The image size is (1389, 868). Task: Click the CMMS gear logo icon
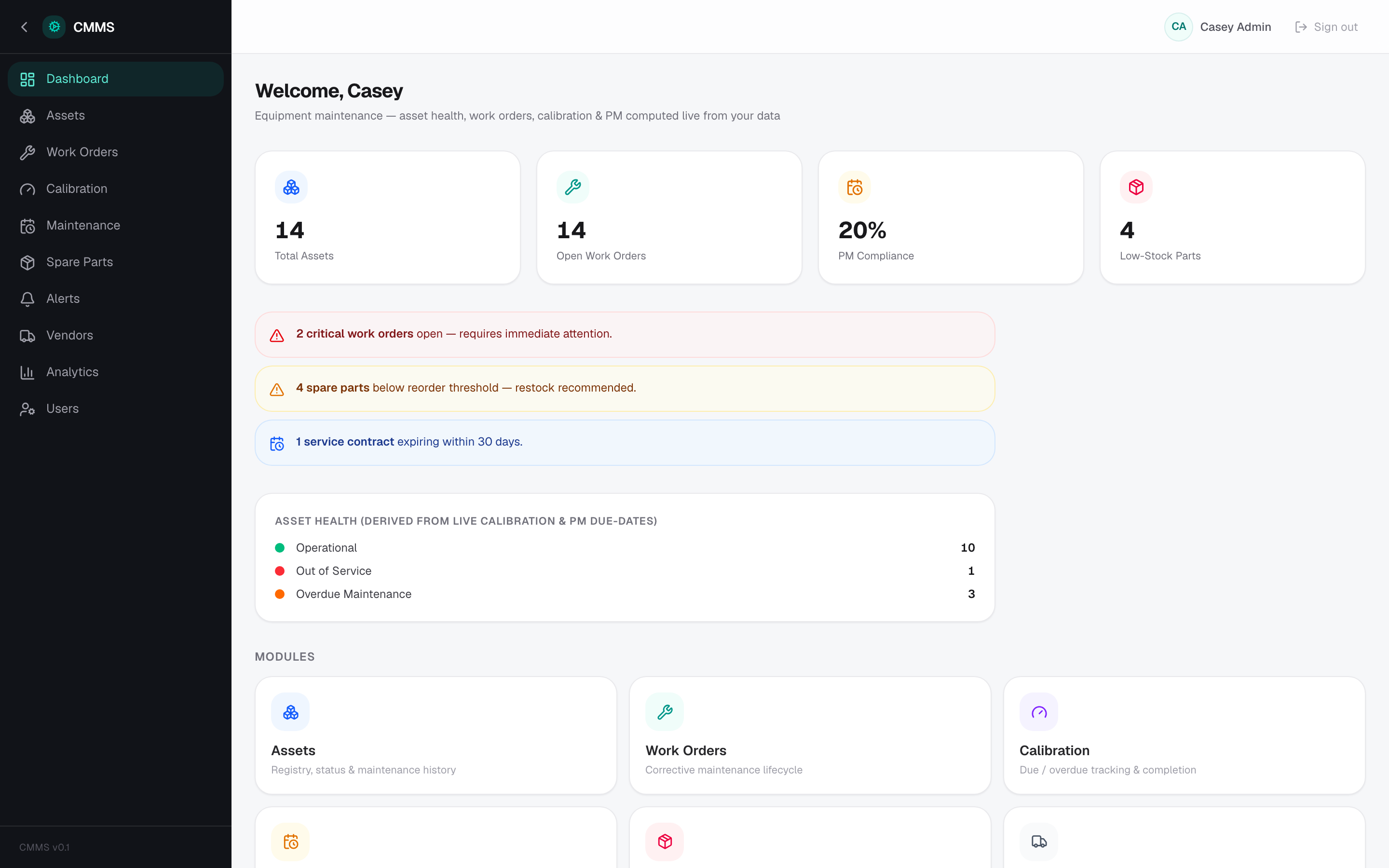(x=54, y=27)
